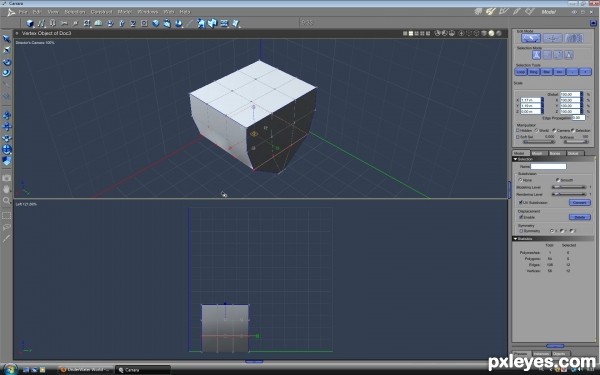Viewport: 600px width, 375px height.
Task: Click the first Selection Mode icon
Action: coord(536,55)
